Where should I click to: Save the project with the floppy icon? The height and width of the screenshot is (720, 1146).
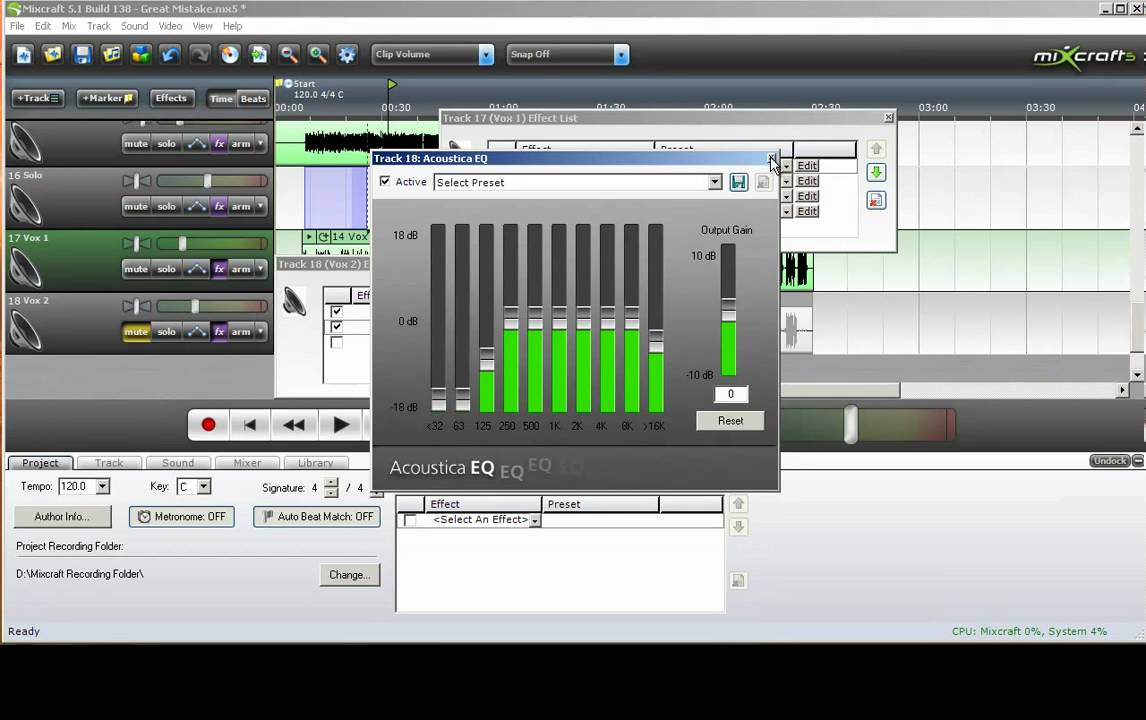(x=82, y=55)
